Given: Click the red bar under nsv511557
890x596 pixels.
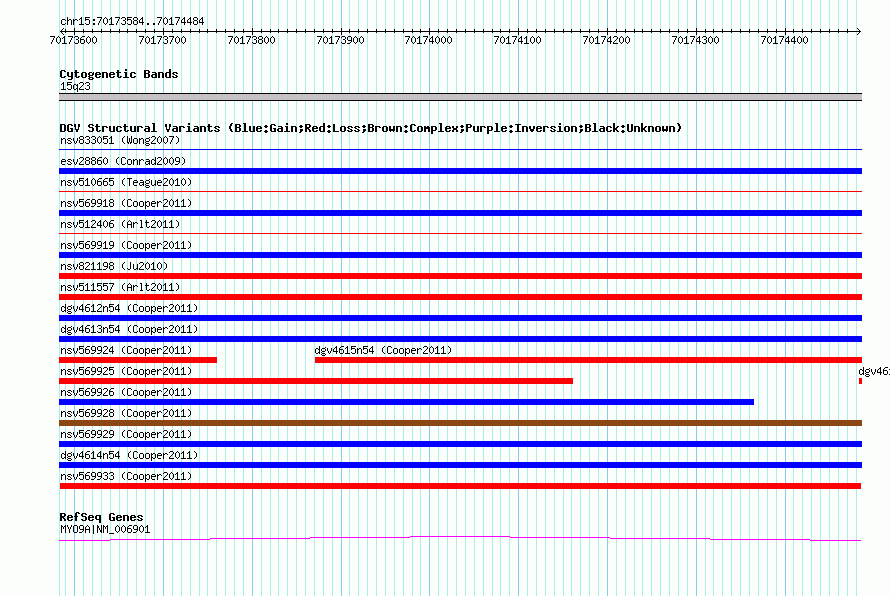Looking at the screenshot, I should 460,297.
